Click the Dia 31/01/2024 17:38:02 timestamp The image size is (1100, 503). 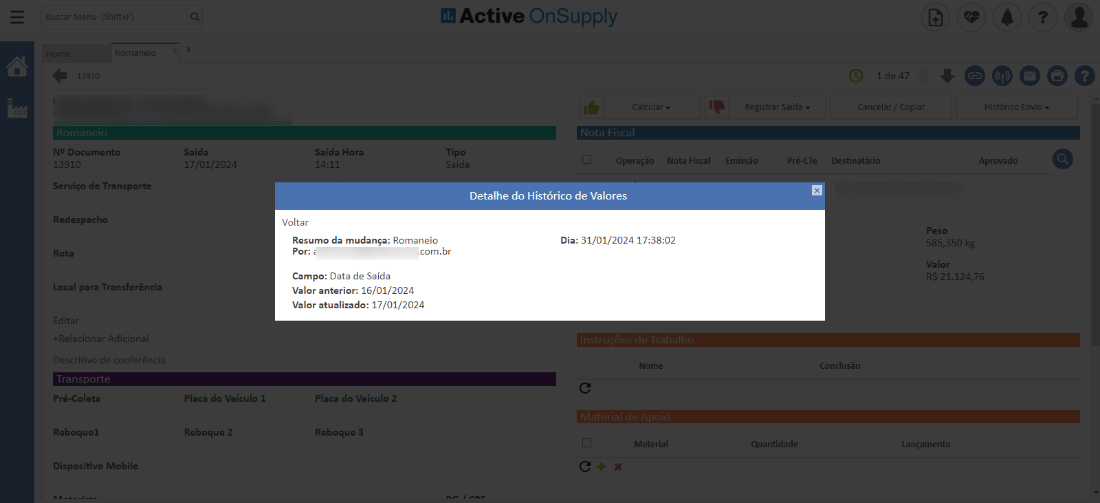[x=618, y=240]
